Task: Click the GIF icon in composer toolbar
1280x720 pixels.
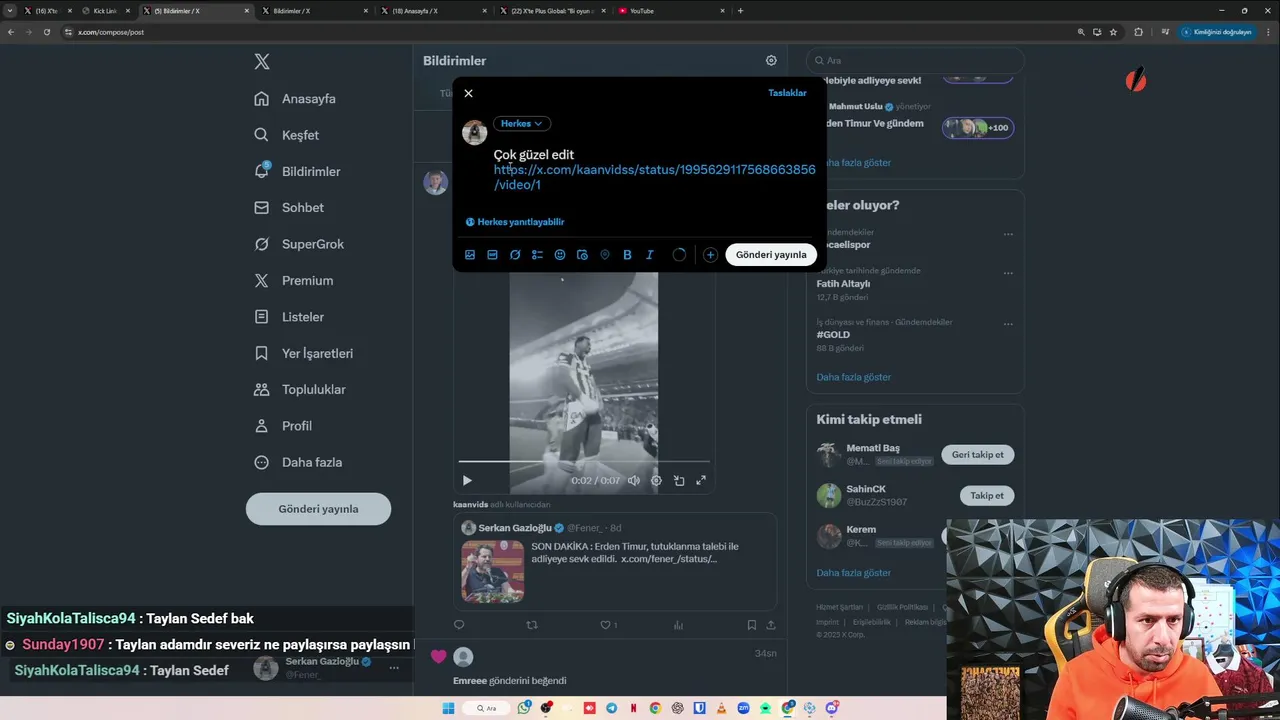Action: tap(492, 255)
